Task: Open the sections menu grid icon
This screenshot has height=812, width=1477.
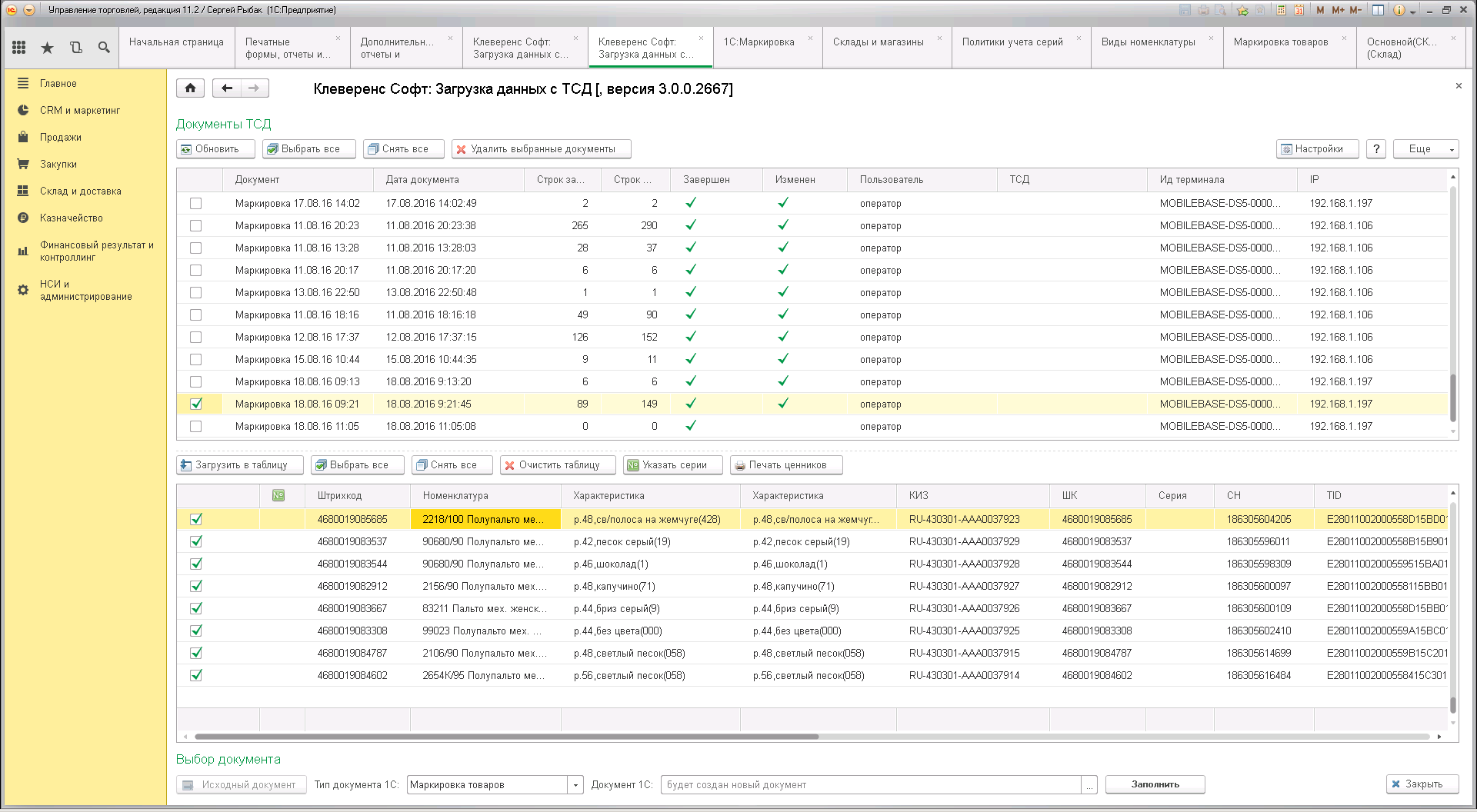Action: 19,48
